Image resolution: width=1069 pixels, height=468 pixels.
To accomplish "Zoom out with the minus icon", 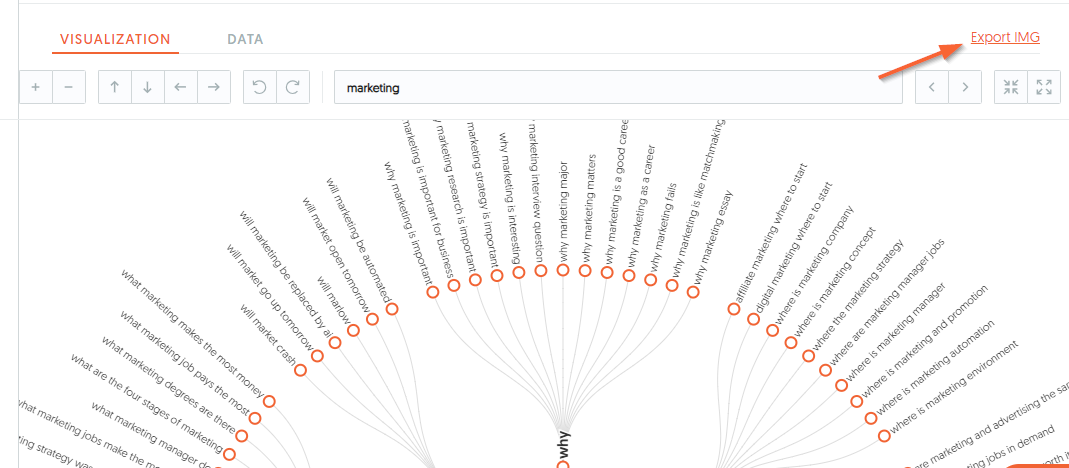I will coord(69,87).
